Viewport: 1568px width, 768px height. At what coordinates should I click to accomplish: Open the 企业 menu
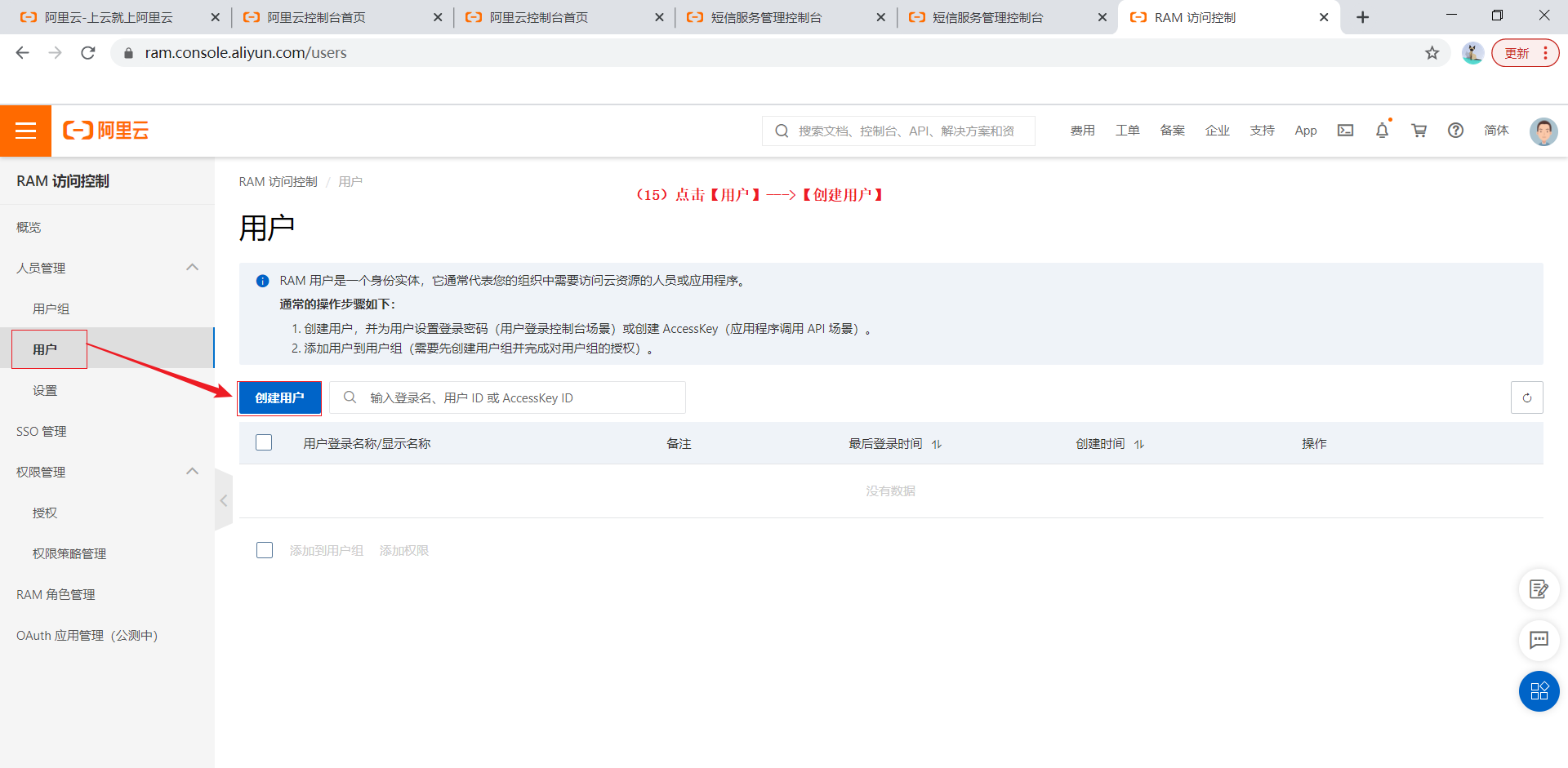click(1218, 131)
